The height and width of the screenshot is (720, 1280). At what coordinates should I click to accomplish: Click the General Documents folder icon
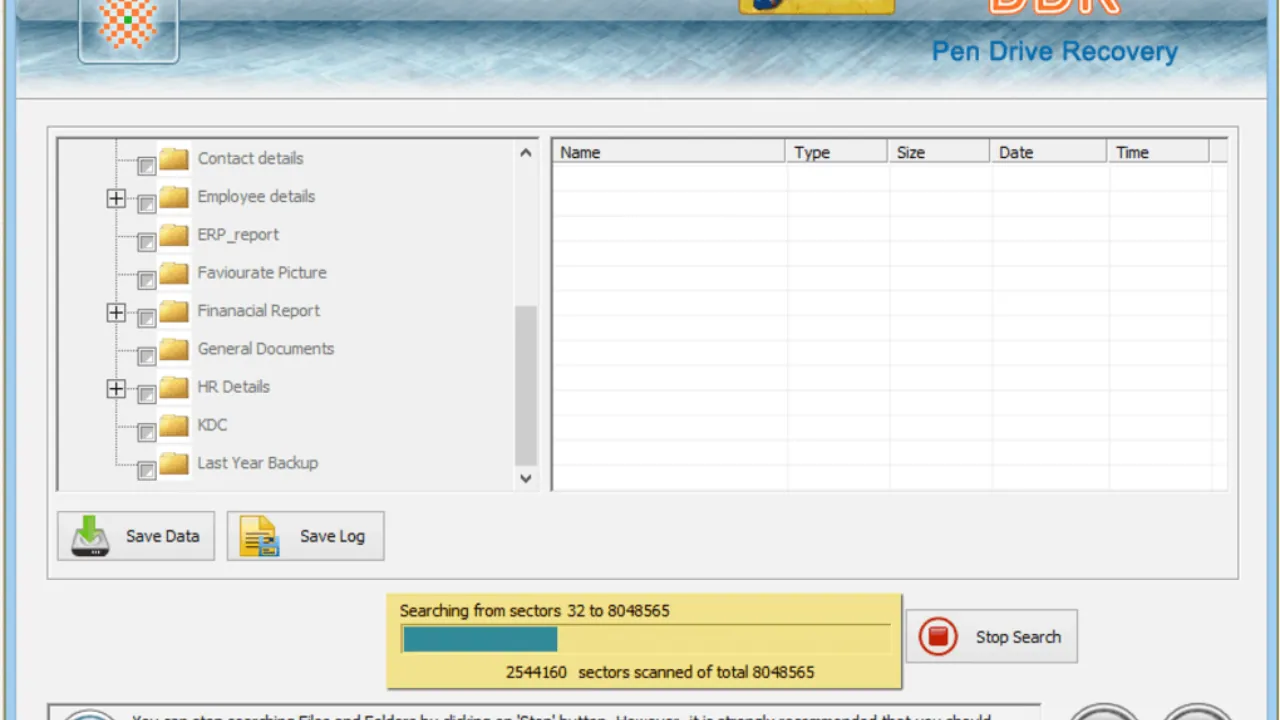coord(174,348)
